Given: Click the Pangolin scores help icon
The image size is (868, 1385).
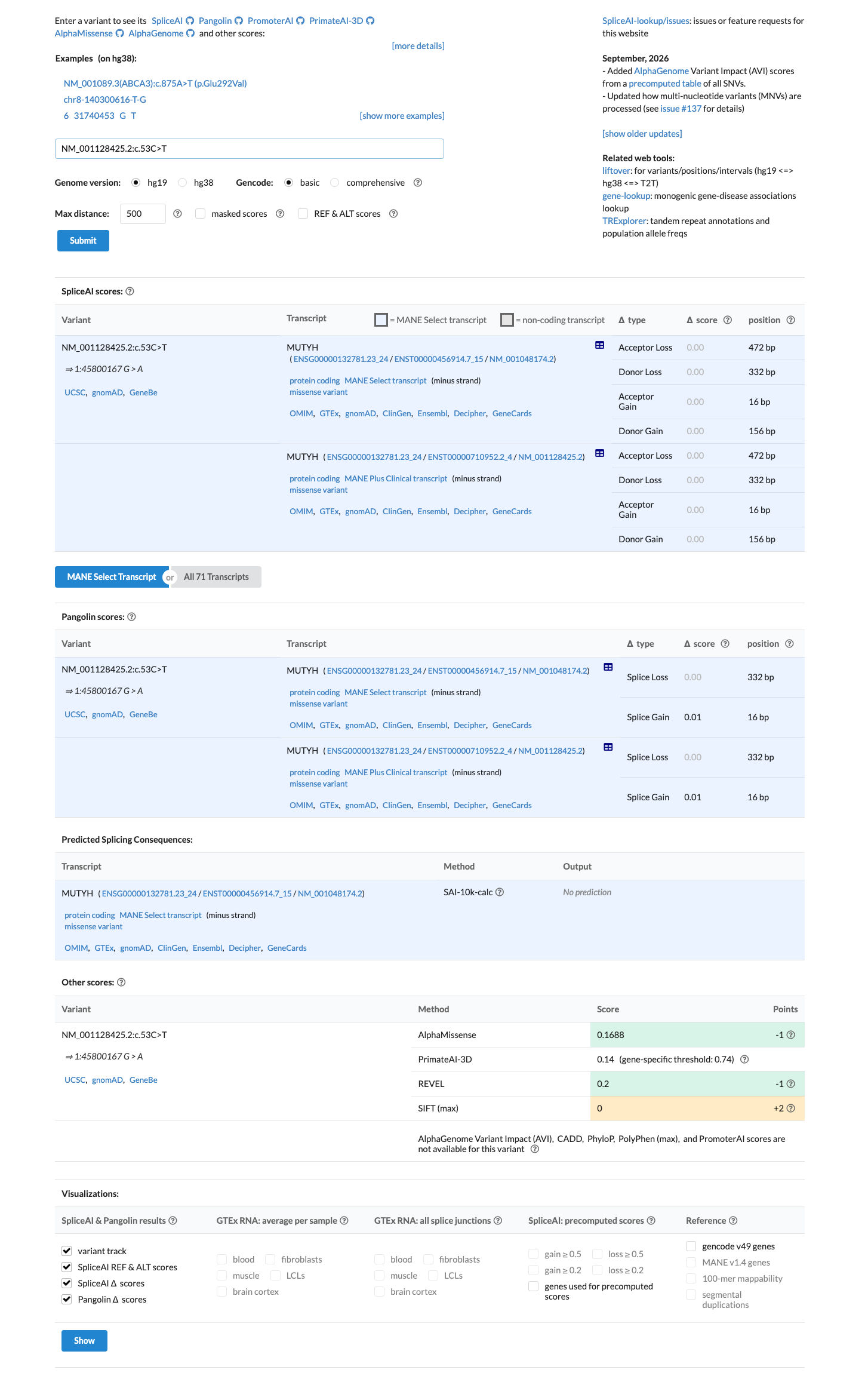Looking at the screenshot, I should point(131,617).
